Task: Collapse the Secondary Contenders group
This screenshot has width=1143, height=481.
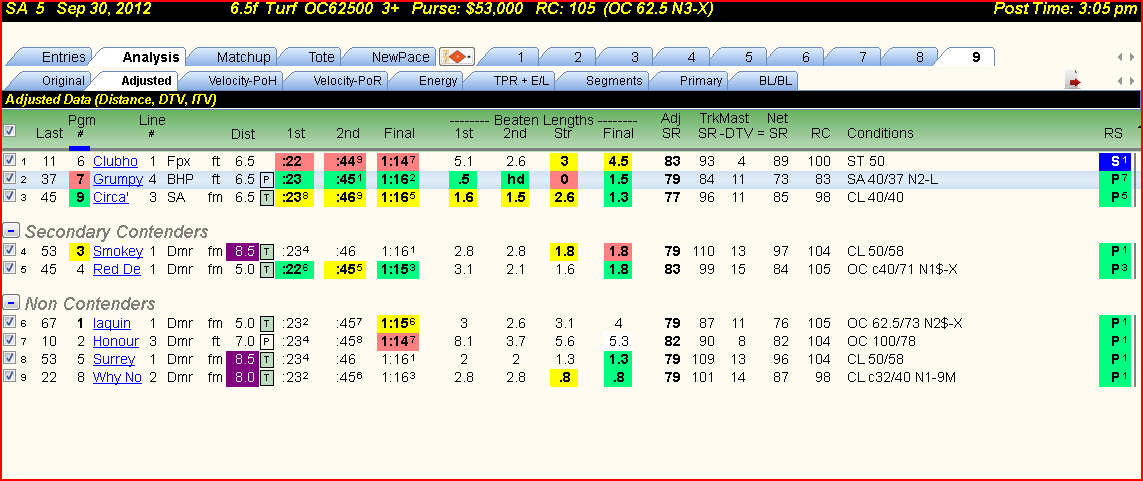Action: tap(11, 231)
